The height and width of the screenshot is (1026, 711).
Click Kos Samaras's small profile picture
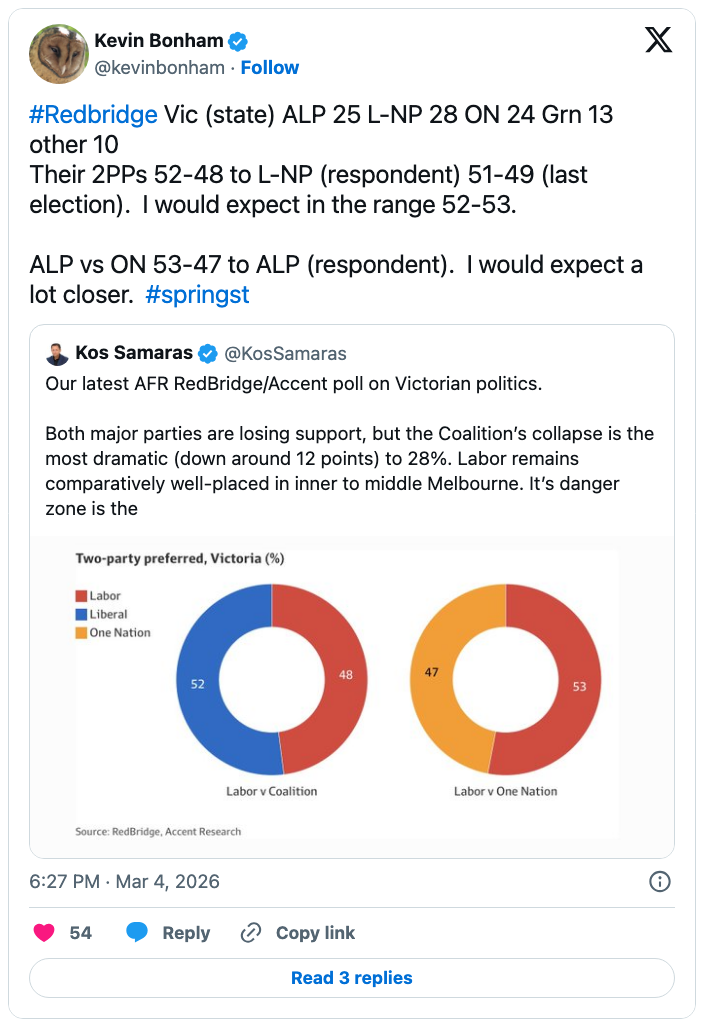click(x=57, y=353)
